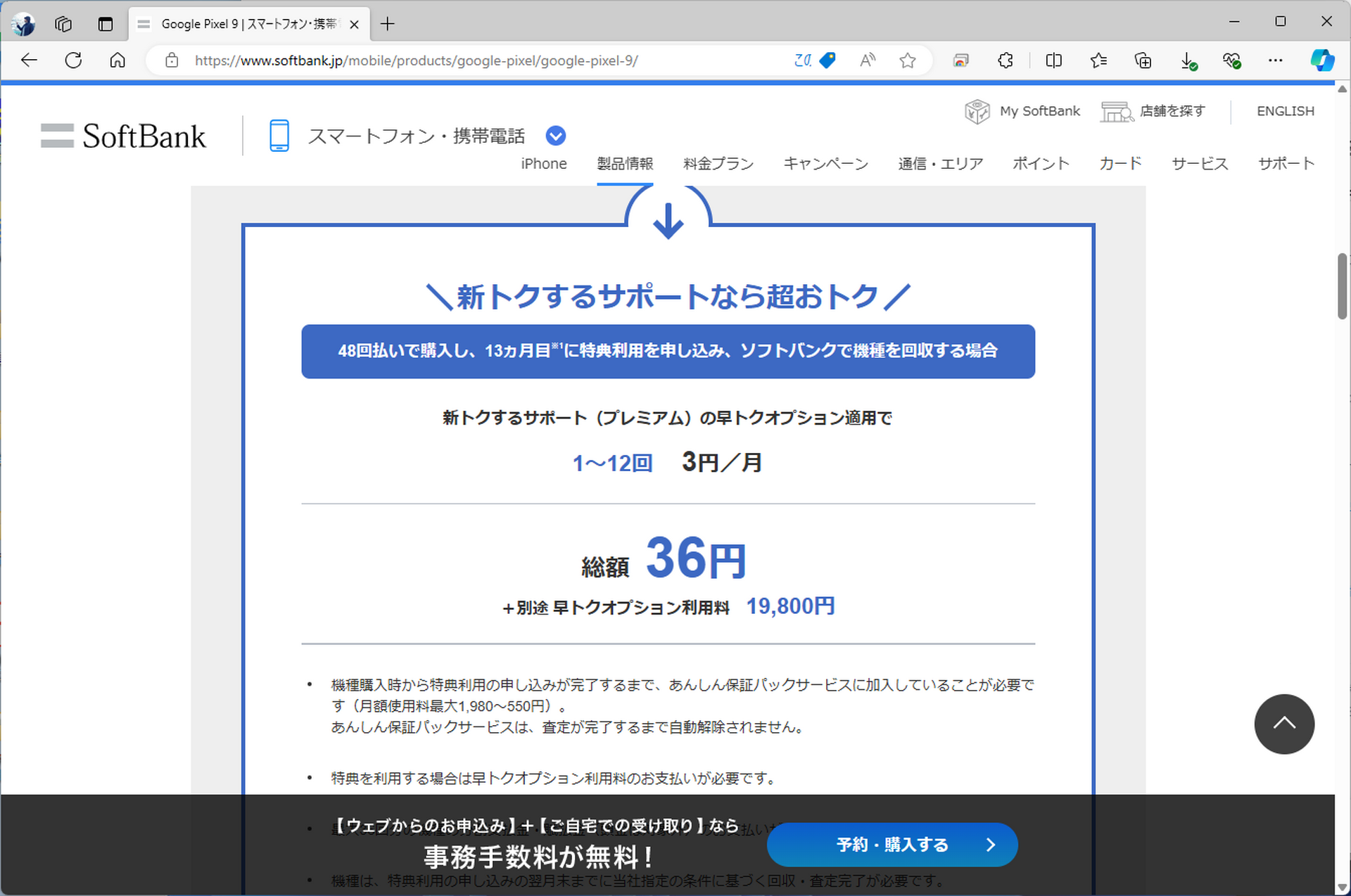The width and height of the screenshot is (1351, 896).
Task: Toggle vertical tabs action menu
Action: [106, 24]
